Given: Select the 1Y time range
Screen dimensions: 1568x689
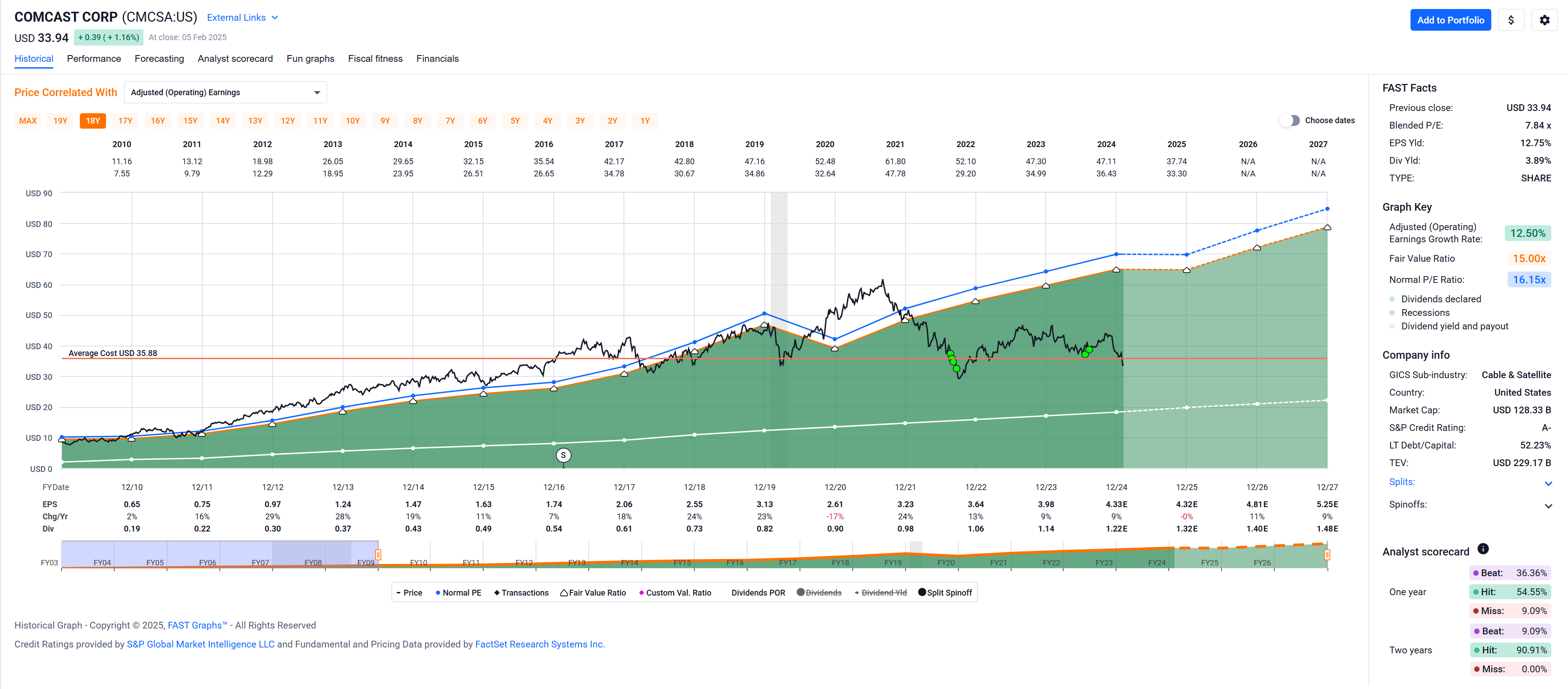Looking at the screenshot, I should (645, 121).
